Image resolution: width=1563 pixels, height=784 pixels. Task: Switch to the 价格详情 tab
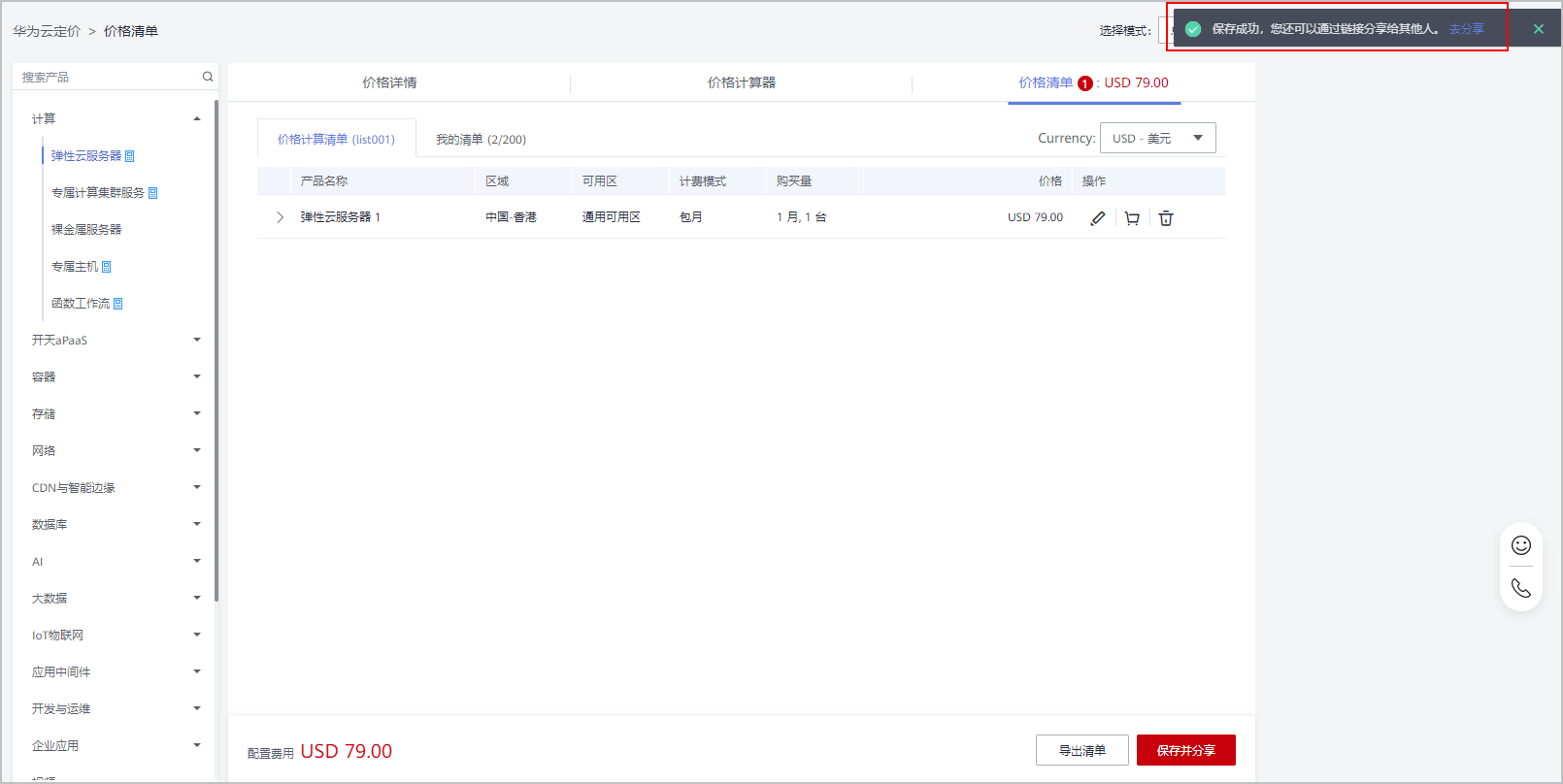point(389,82)
